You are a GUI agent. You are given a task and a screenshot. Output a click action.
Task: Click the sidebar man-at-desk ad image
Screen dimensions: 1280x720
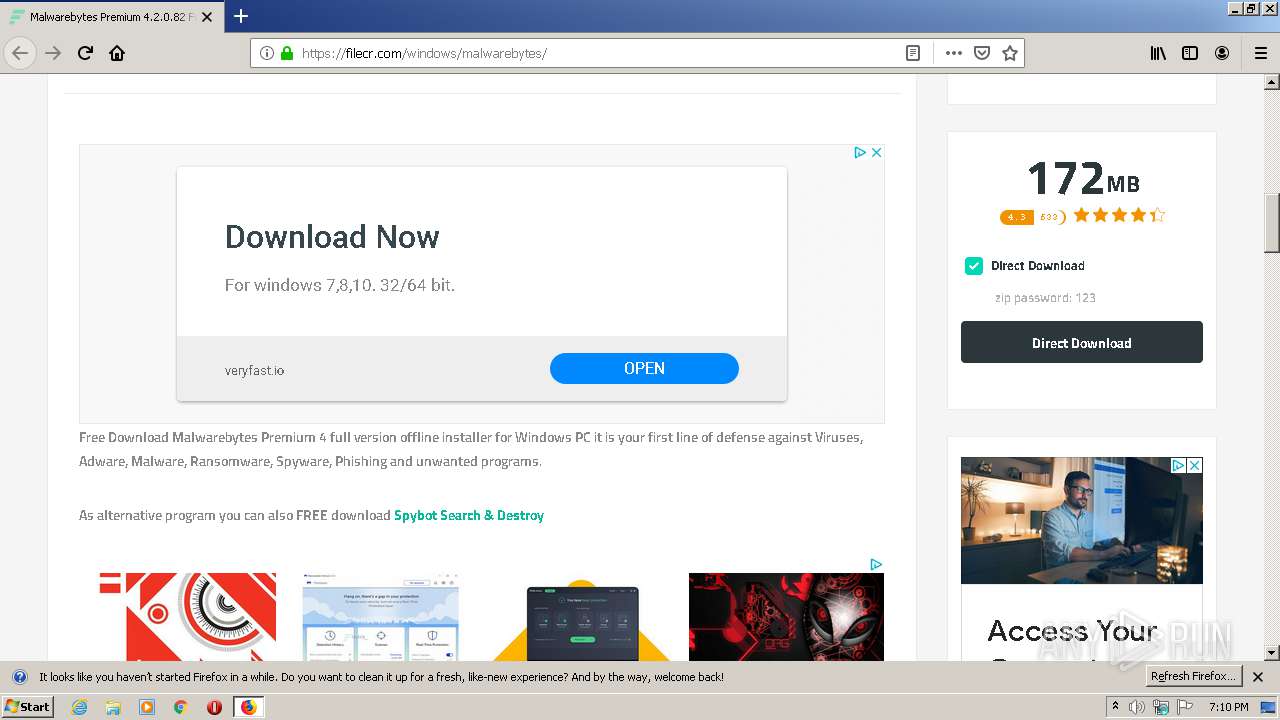(x=1082, y=520)
